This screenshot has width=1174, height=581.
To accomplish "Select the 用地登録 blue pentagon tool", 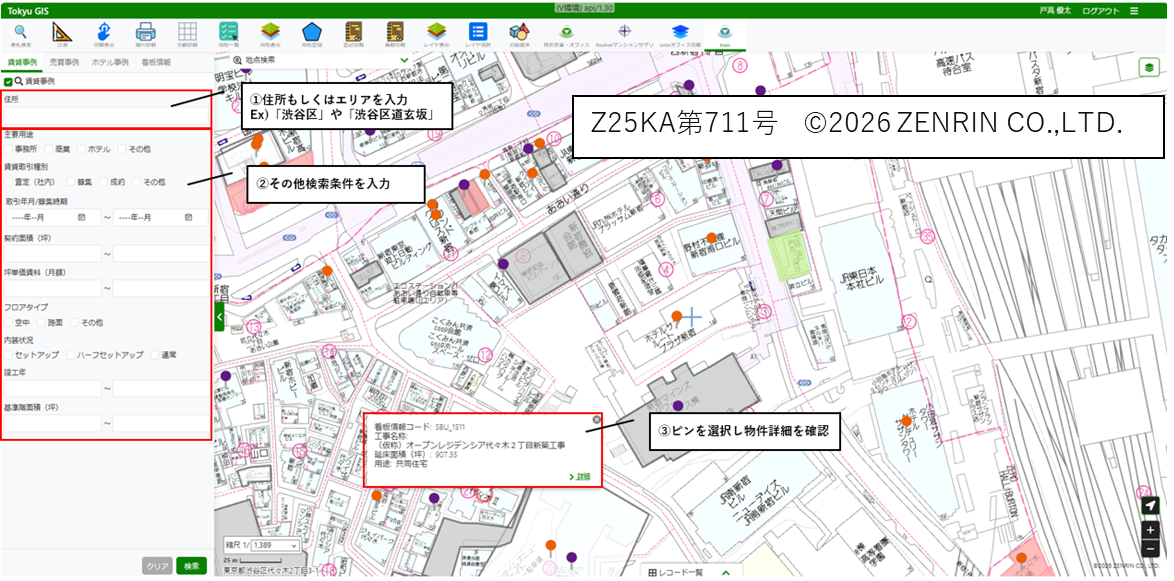I will coord(311,35).
